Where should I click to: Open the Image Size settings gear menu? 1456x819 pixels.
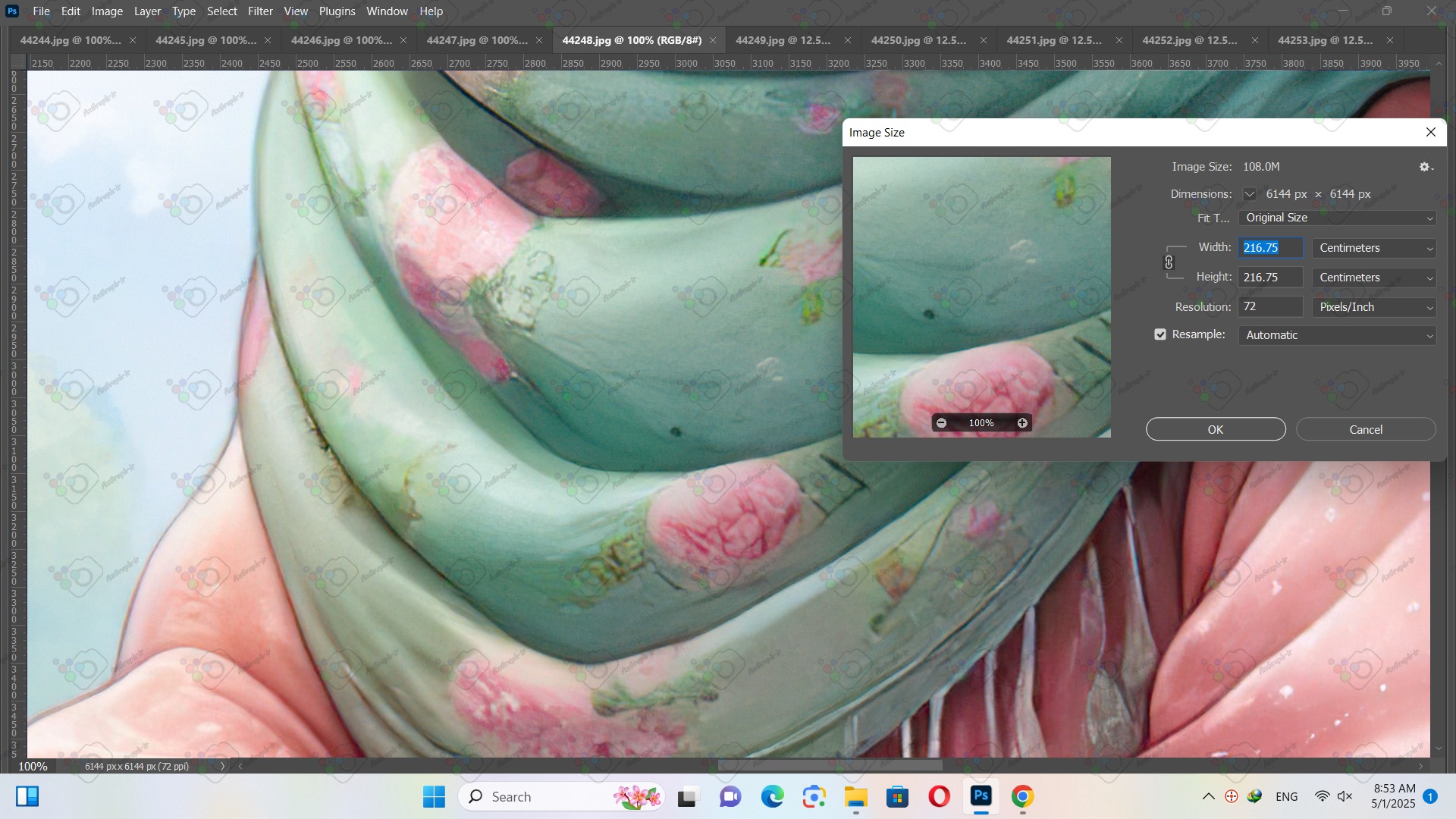tap(1426, 167)
